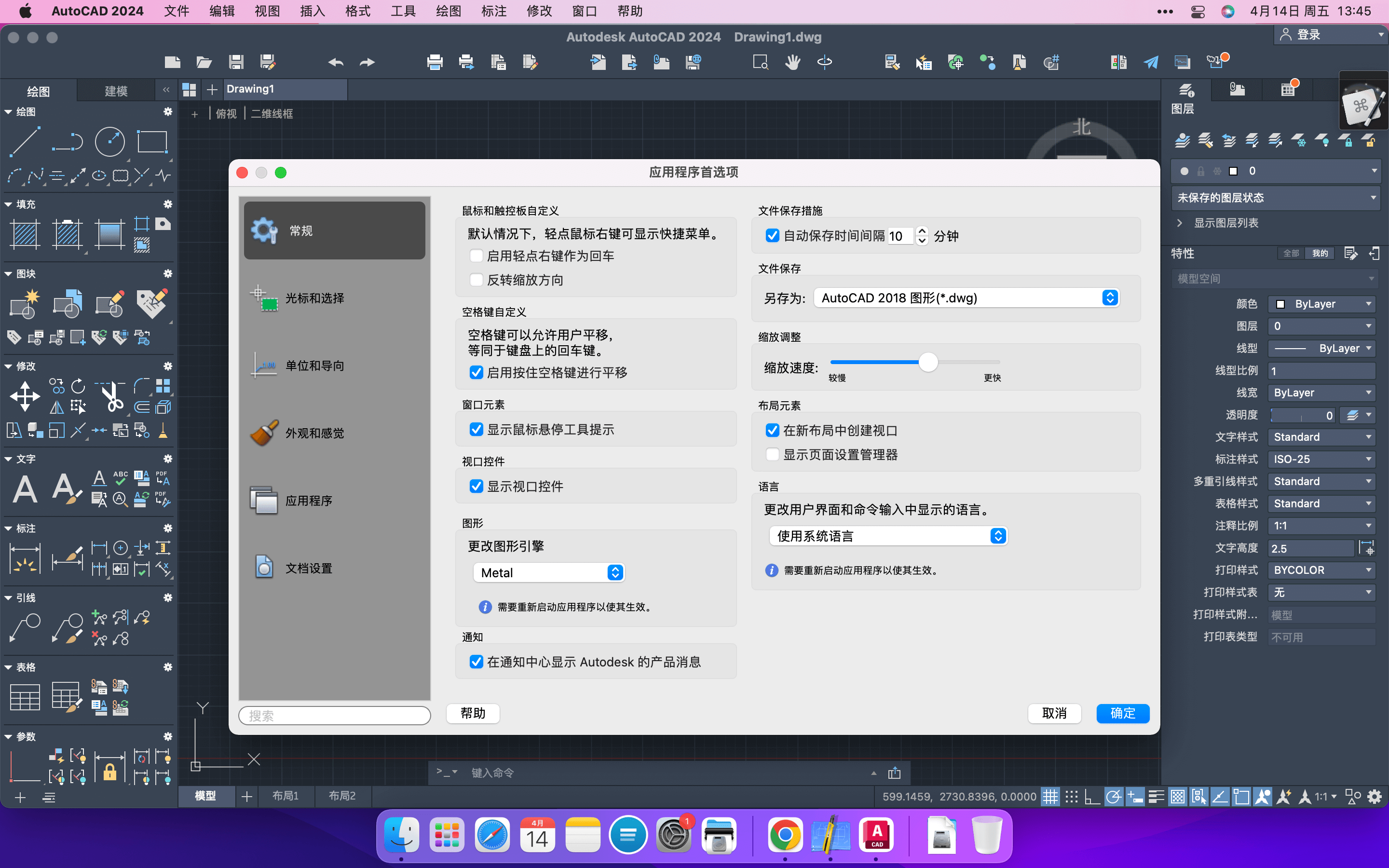Open Chrome from the Dock
Image resolution: width=1389 pixels, height=868 pixels.
pos(785,834)
